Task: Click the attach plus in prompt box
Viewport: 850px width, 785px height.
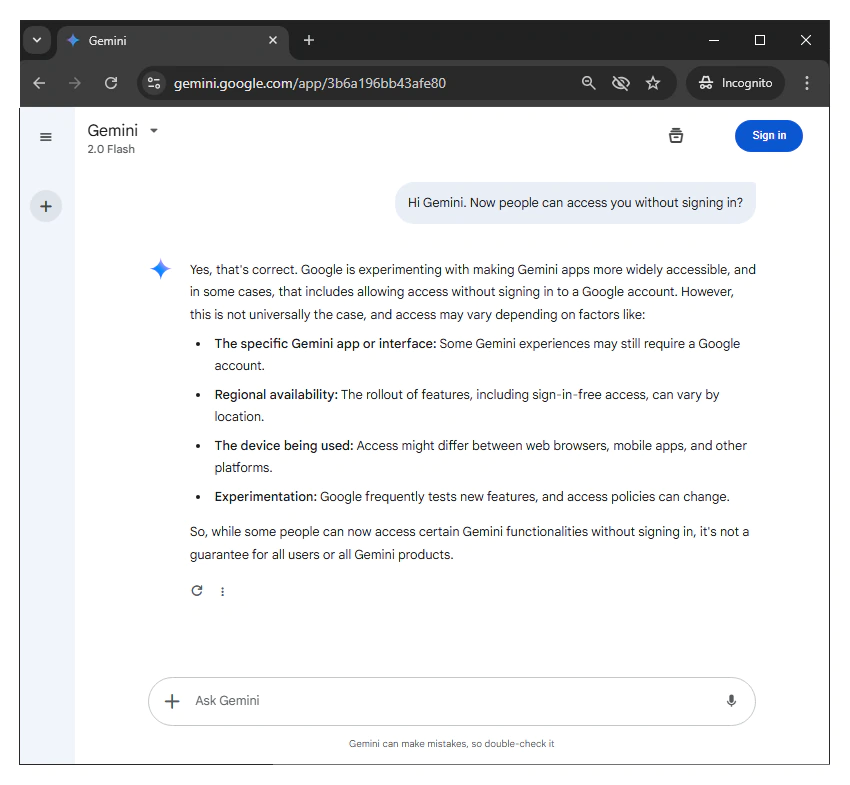Action: tap(172, 701)
